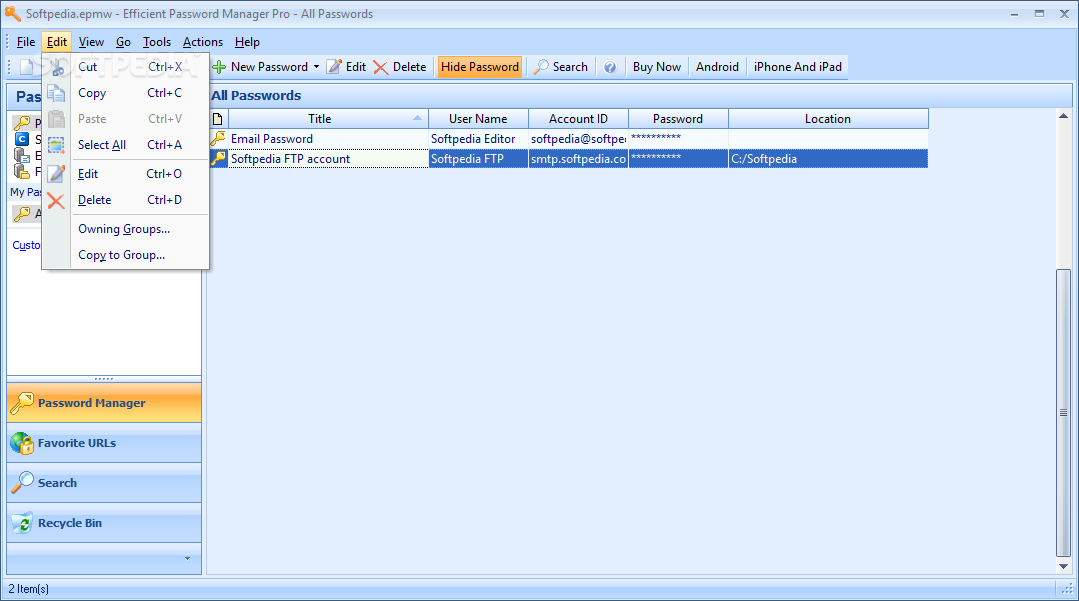The height and width of the screenshot is (601, 1079).
Task: Expand the navigation pane options chevron
Action: click(x=187, y=558)
